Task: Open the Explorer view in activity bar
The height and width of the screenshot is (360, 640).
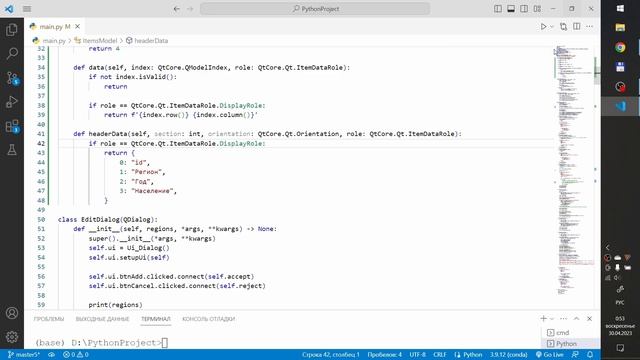Action: (x=12, y=29)
